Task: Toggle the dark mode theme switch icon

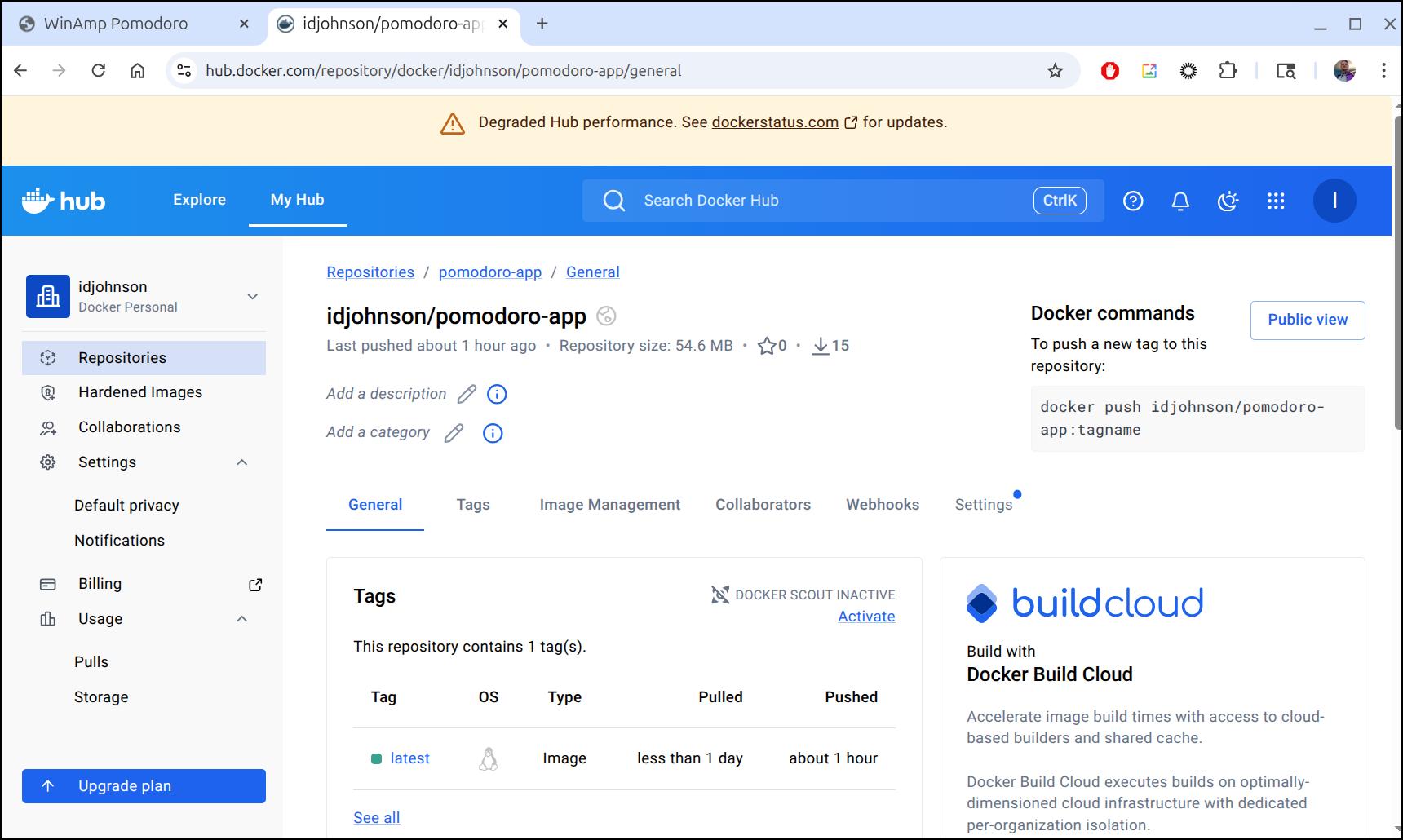Action: [x=1228, y=201]
